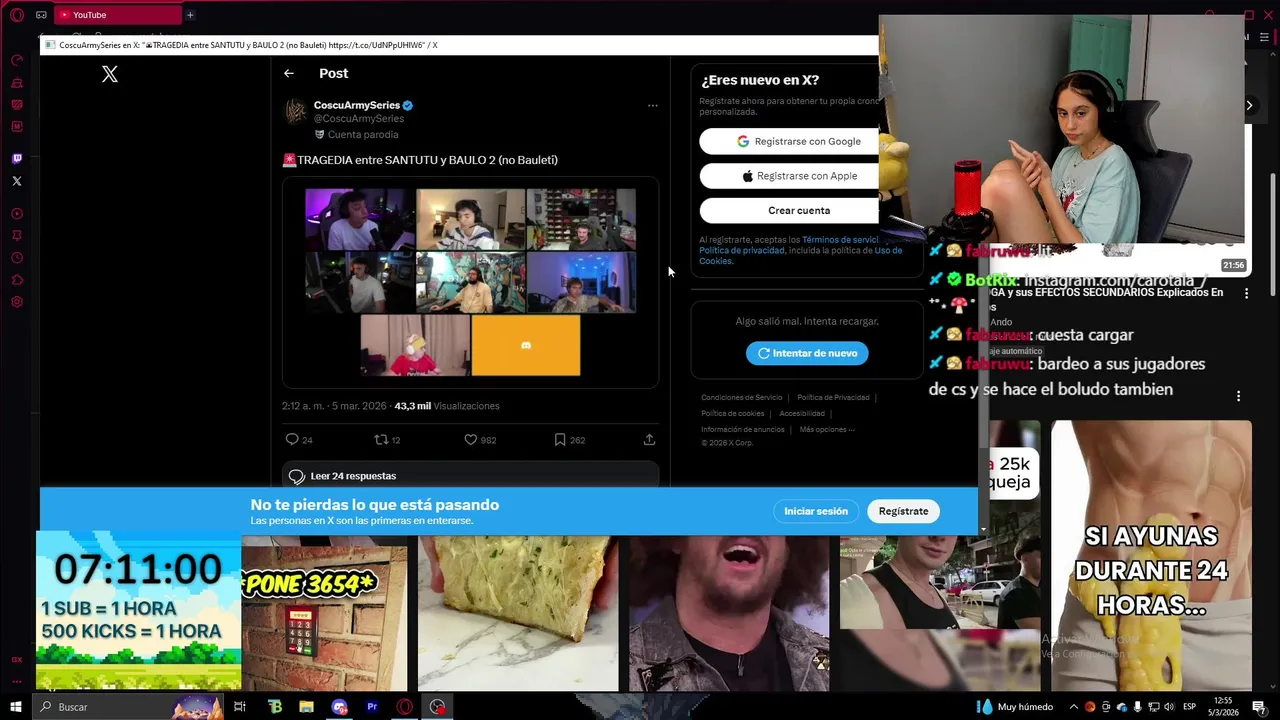This screenshot has width=1280, height=720.
Task: Click the ESP language indicator
Action: (x=1190, y=707)
